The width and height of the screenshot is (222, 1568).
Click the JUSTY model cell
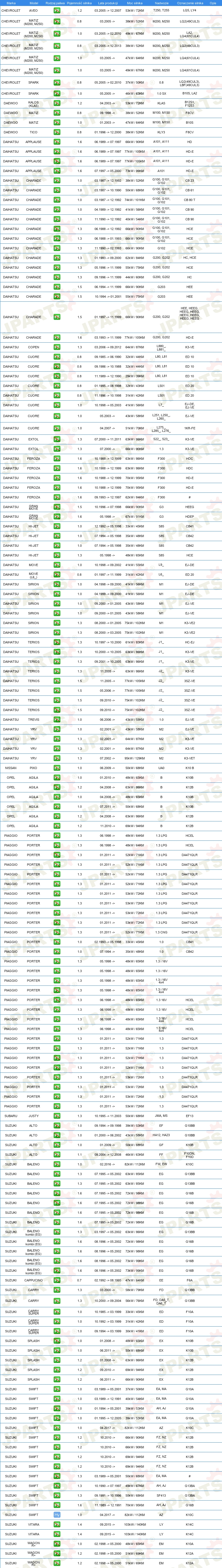(33, 1116)
